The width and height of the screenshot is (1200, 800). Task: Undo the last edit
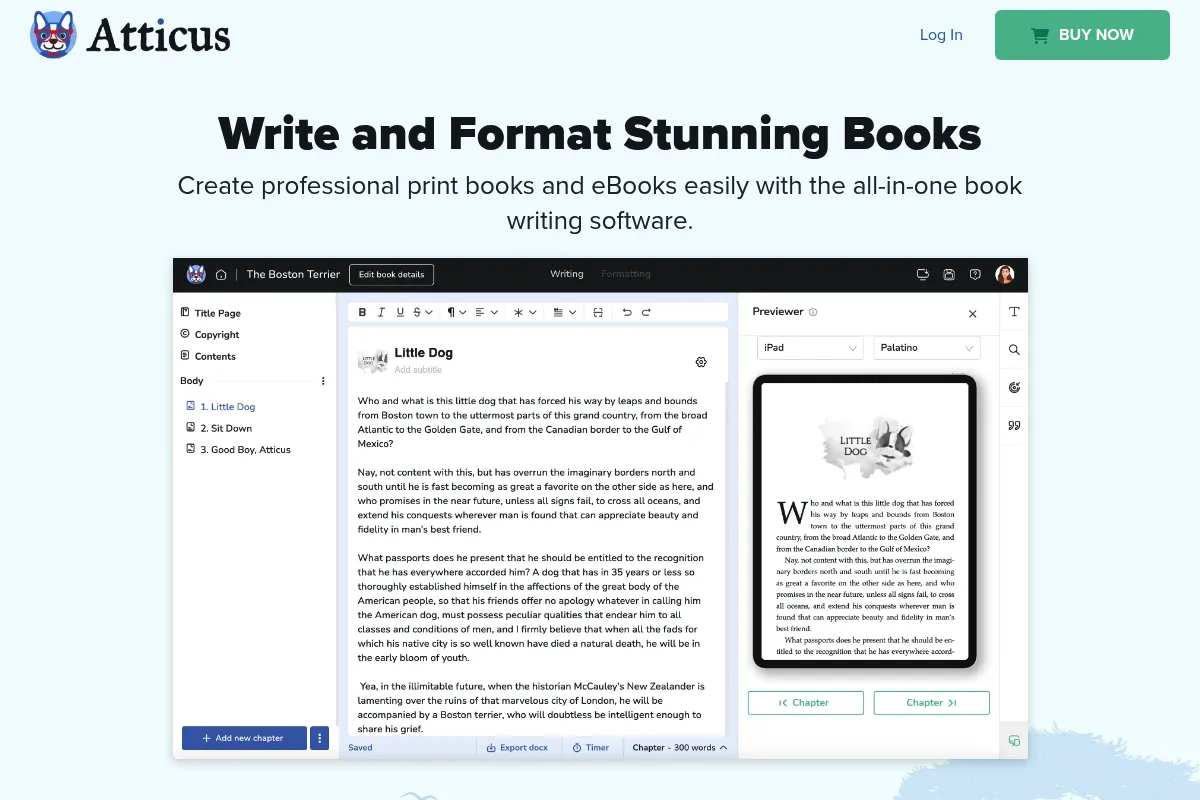pos(627,312)
